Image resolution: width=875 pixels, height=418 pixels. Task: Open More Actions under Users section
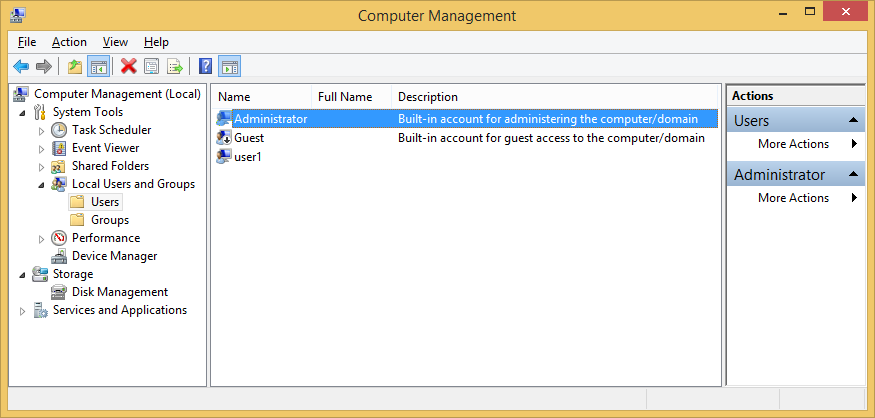[794, 144]
